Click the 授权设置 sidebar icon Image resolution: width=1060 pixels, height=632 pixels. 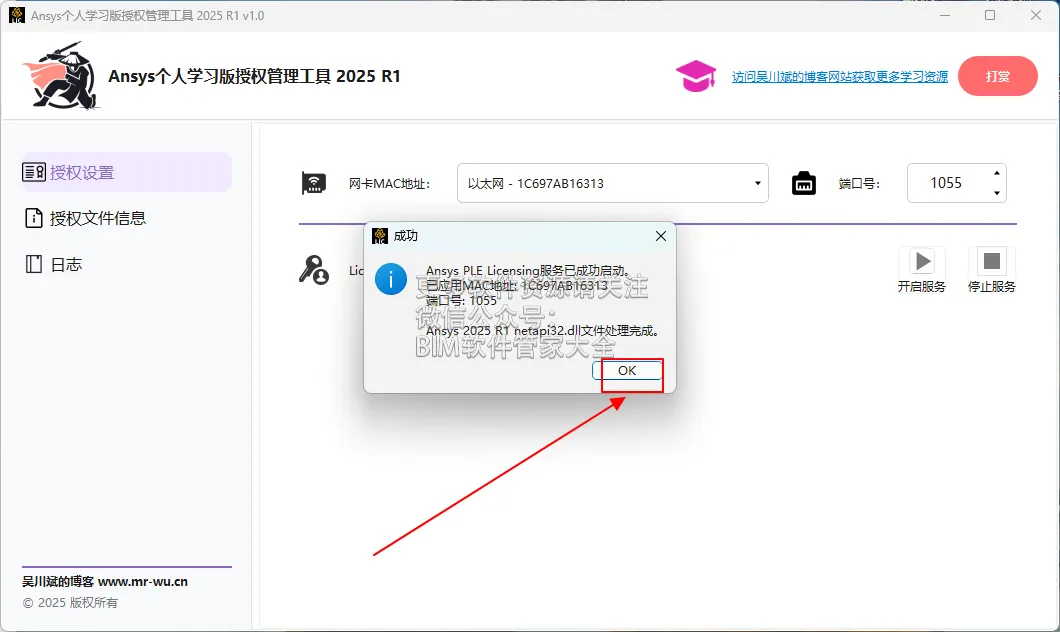point(34,172)
